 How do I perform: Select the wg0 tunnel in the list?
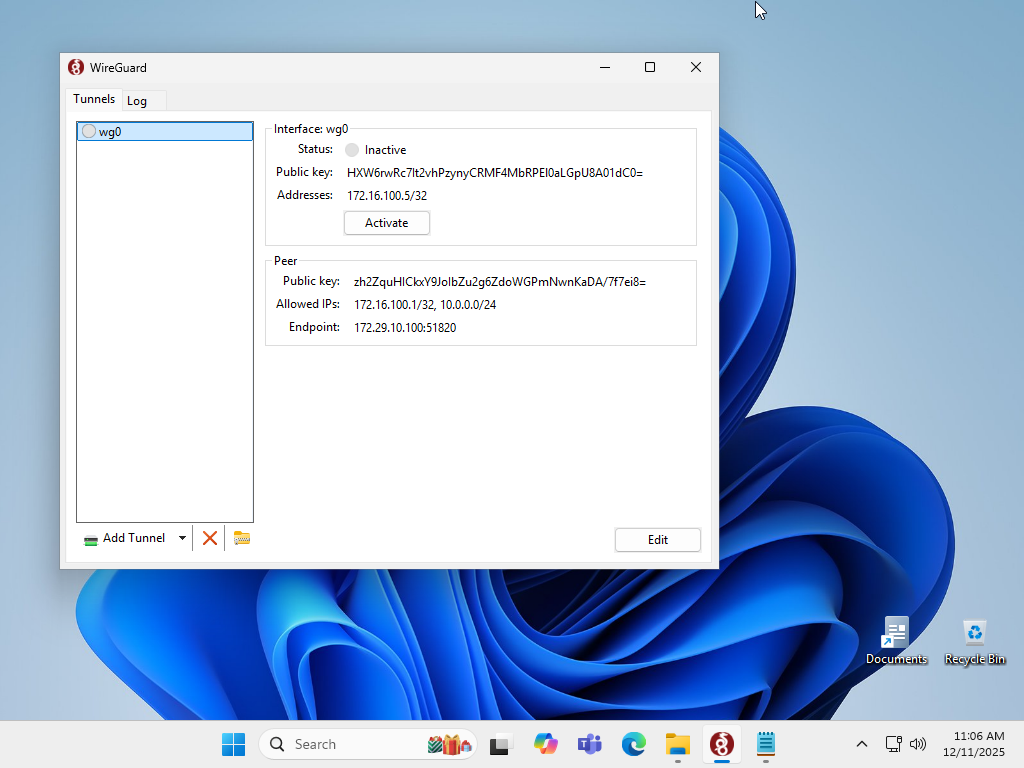(x=165, y=131)
